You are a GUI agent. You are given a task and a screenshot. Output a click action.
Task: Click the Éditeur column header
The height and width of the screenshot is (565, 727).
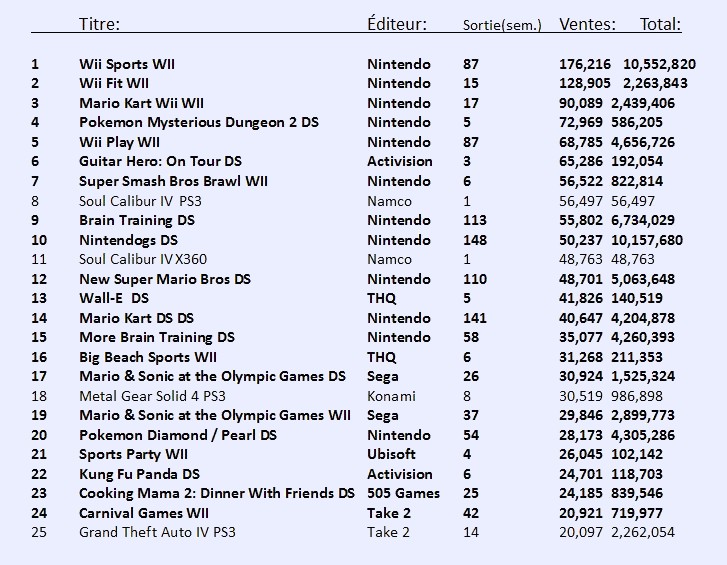coord(397,23)
